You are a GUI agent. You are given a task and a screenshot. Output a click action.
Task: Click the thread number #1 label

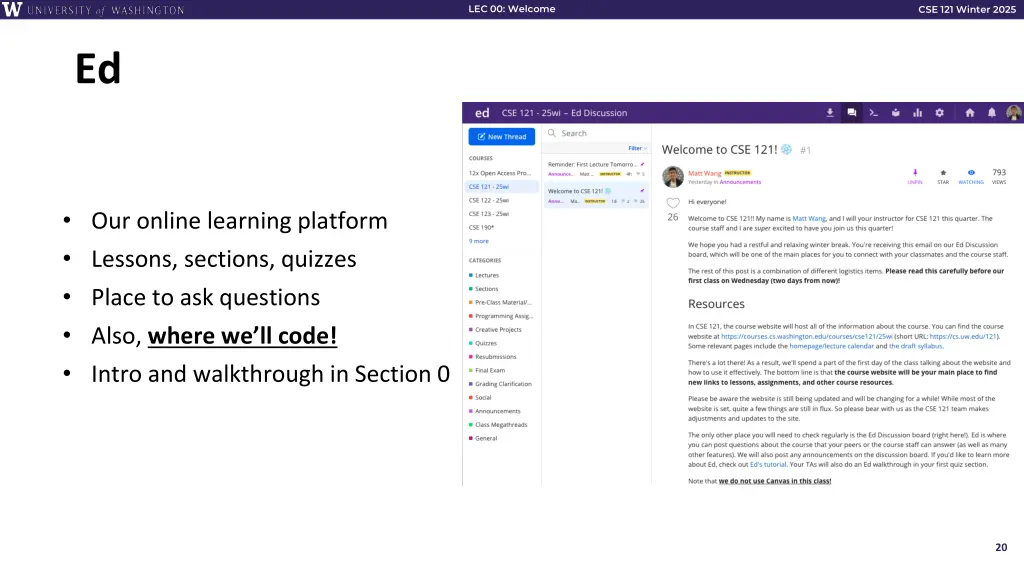pyautogui.click(x=805, y=150)
